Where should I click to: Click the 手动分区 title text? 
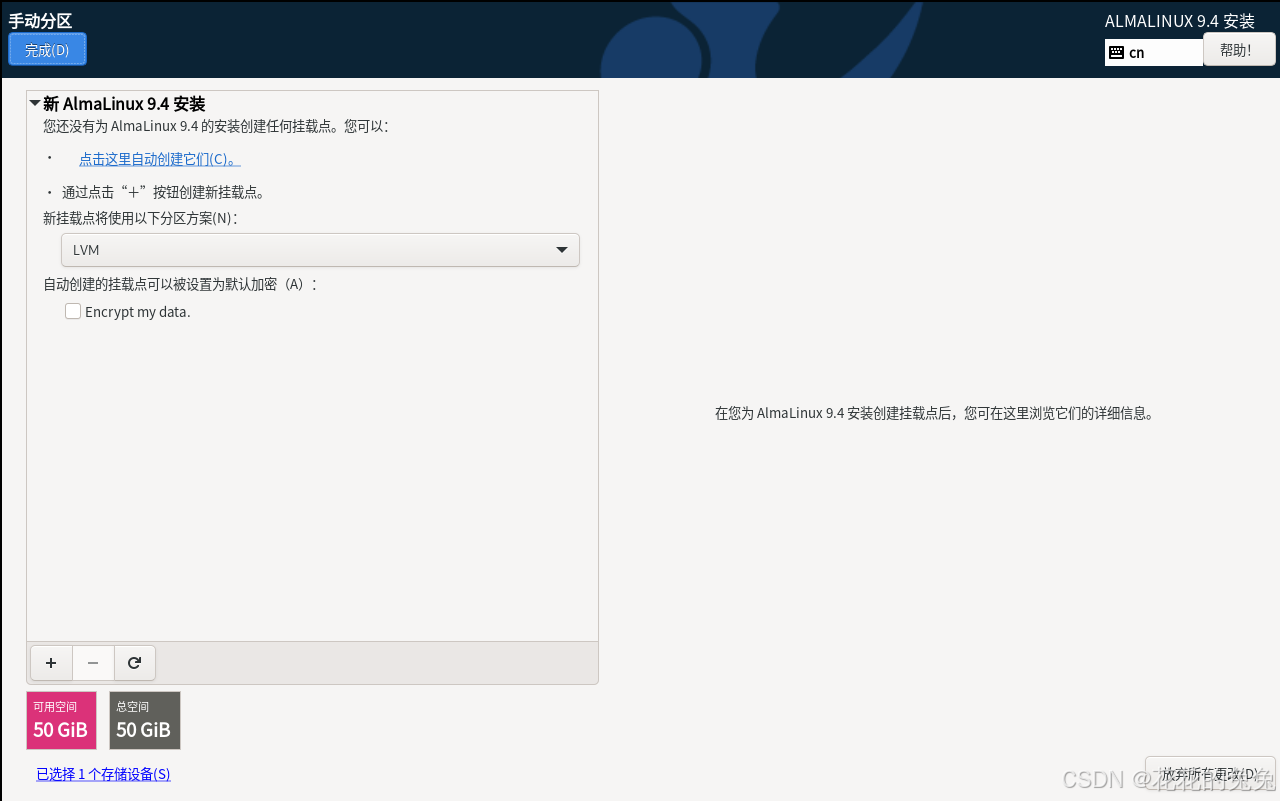pos(40,21)
